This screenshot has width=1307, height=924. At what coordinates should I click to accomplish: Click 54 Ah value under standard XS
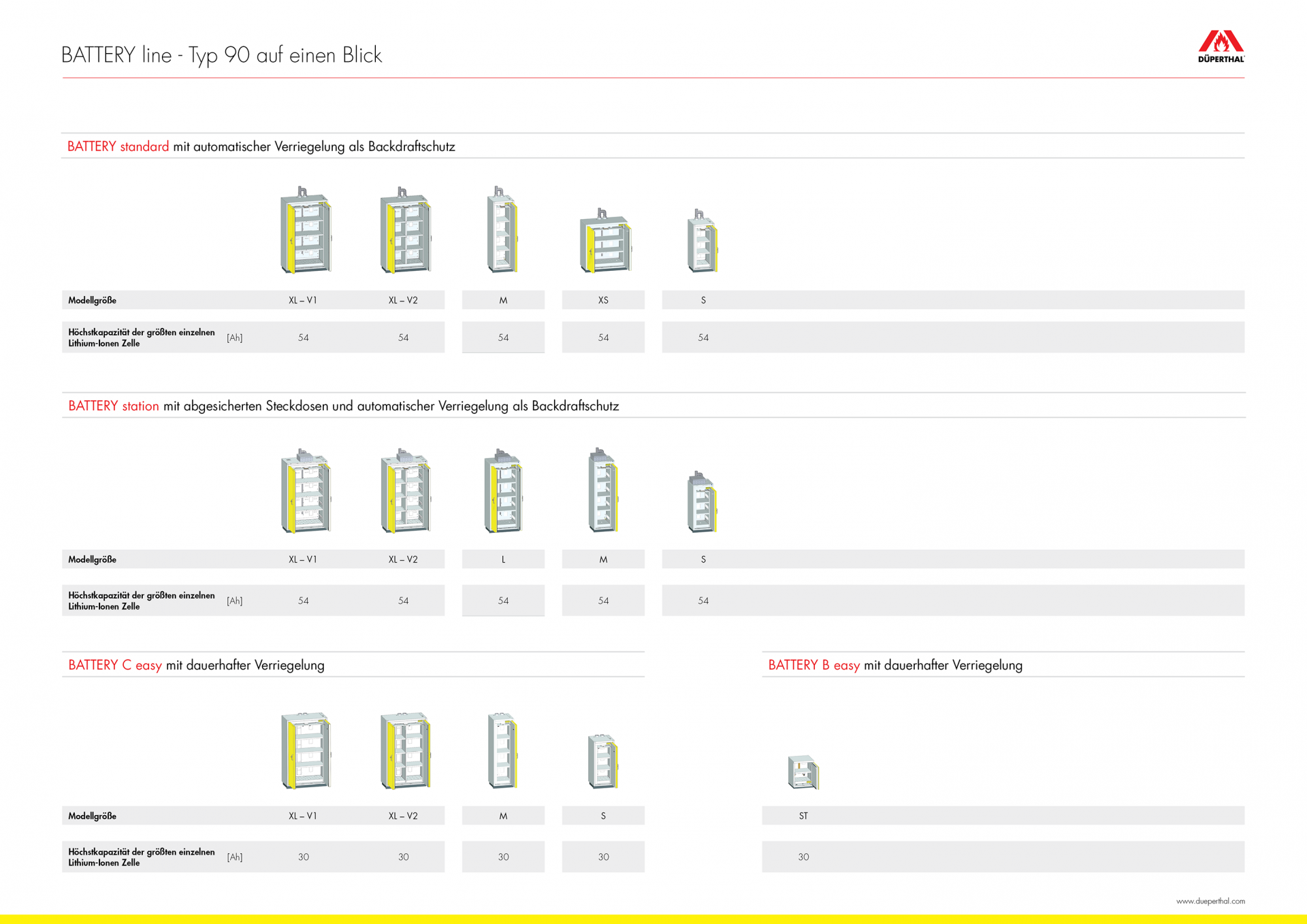click(603, 337)
